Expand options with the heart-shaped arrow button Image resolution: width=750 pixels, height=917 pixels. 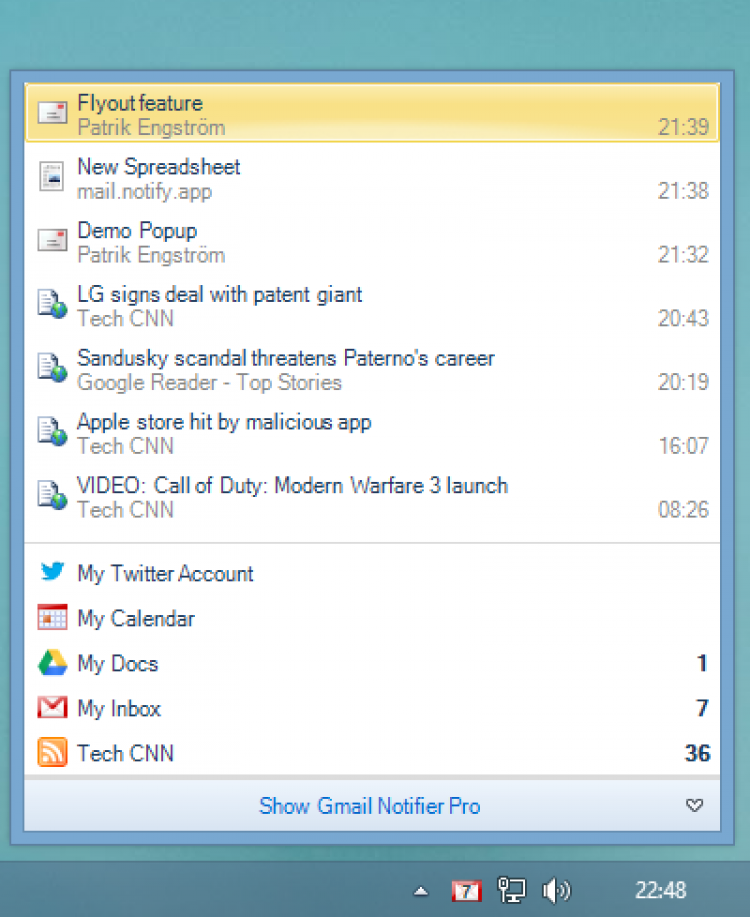pos(695,806)
